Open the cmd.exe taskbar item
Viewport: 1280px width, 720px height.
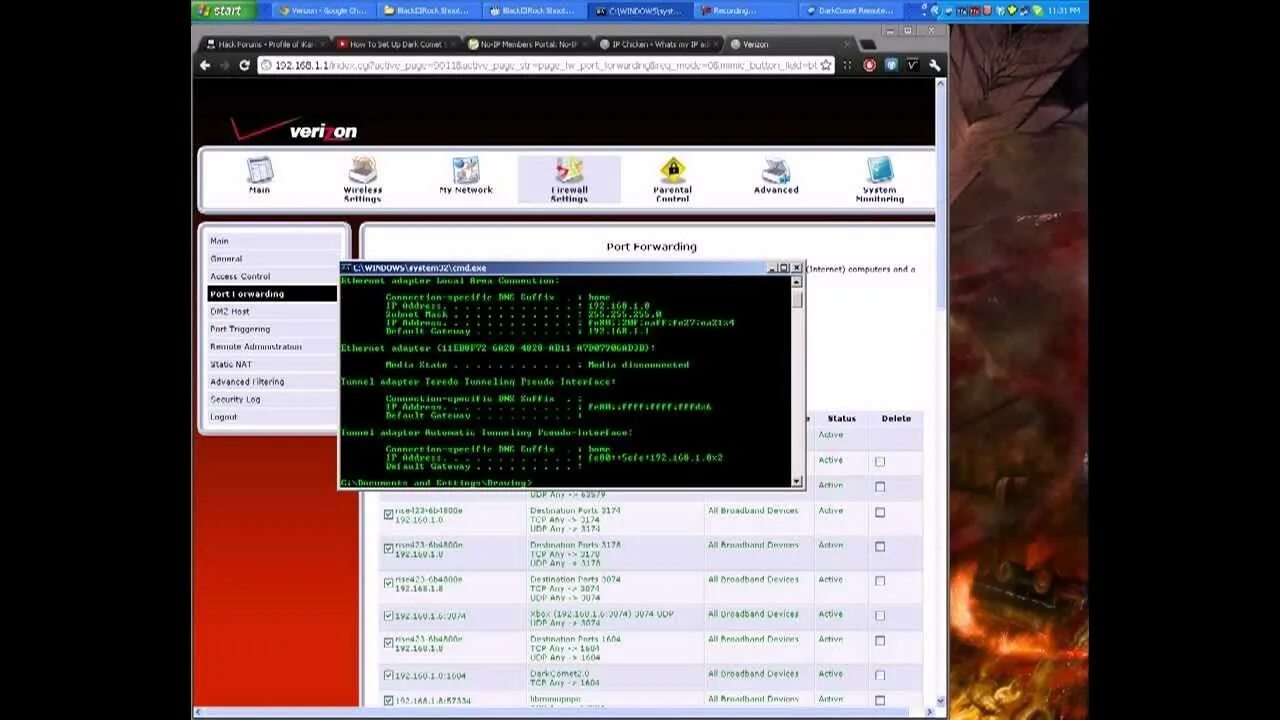640,11
